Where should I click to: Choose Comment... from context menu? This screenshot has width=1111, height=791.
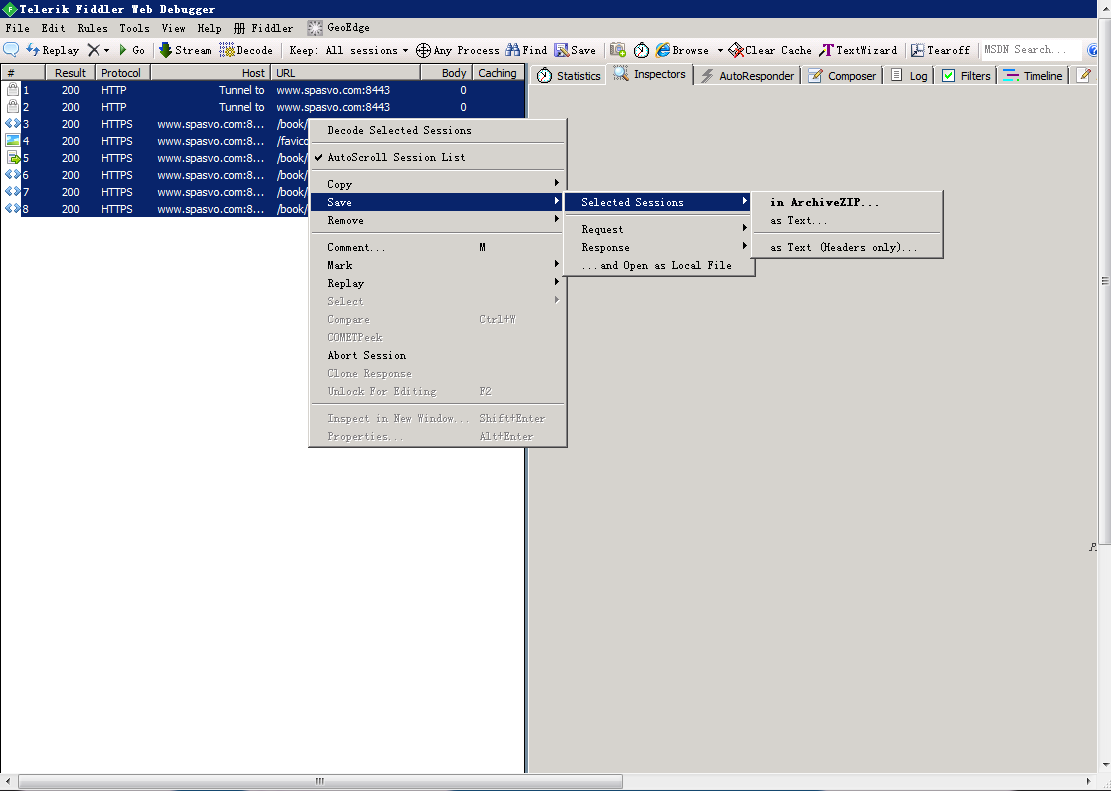pos(438,247)
